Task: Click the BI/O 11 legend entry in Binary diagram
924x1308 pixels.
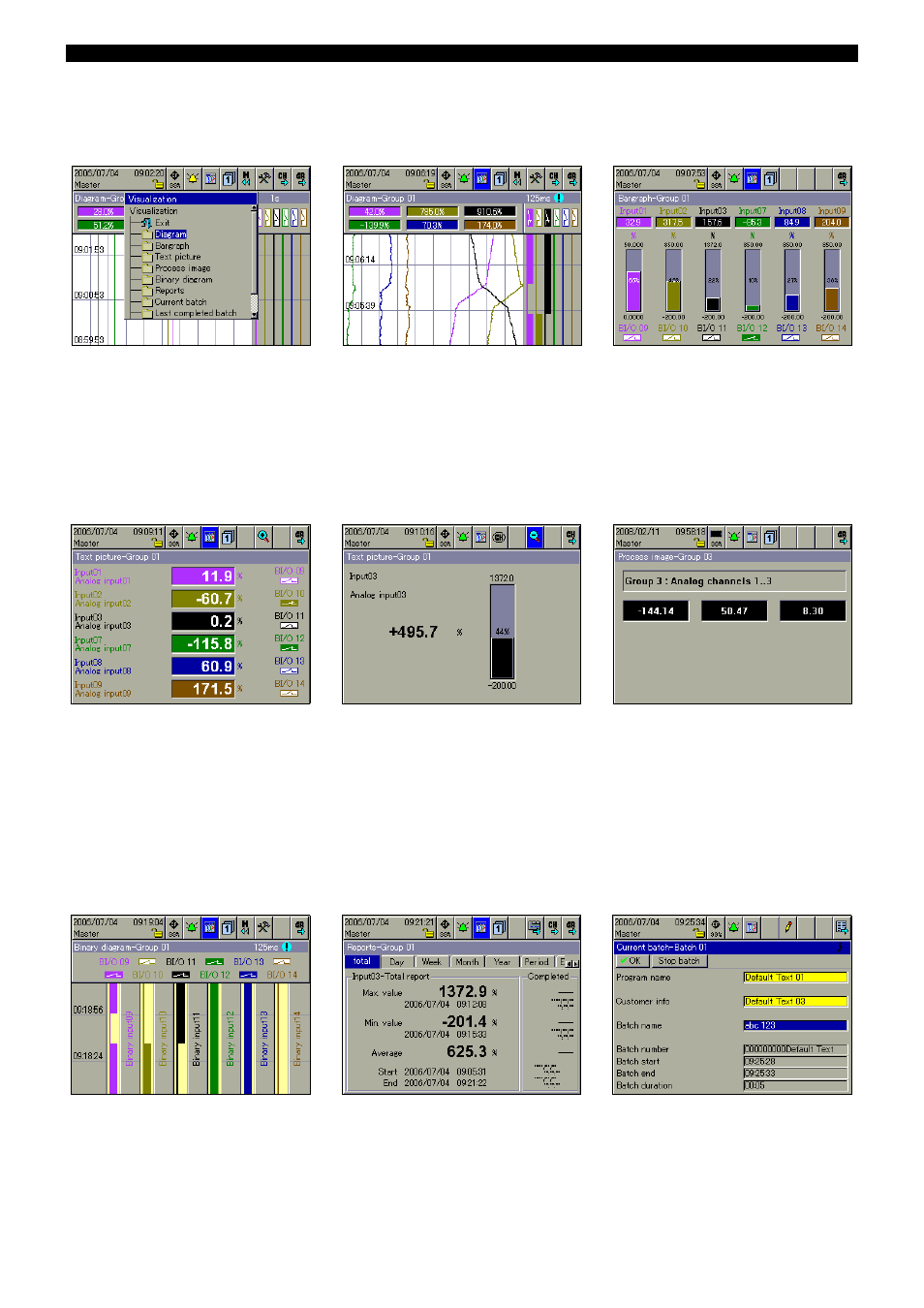Action: click(x=181, y=962)
